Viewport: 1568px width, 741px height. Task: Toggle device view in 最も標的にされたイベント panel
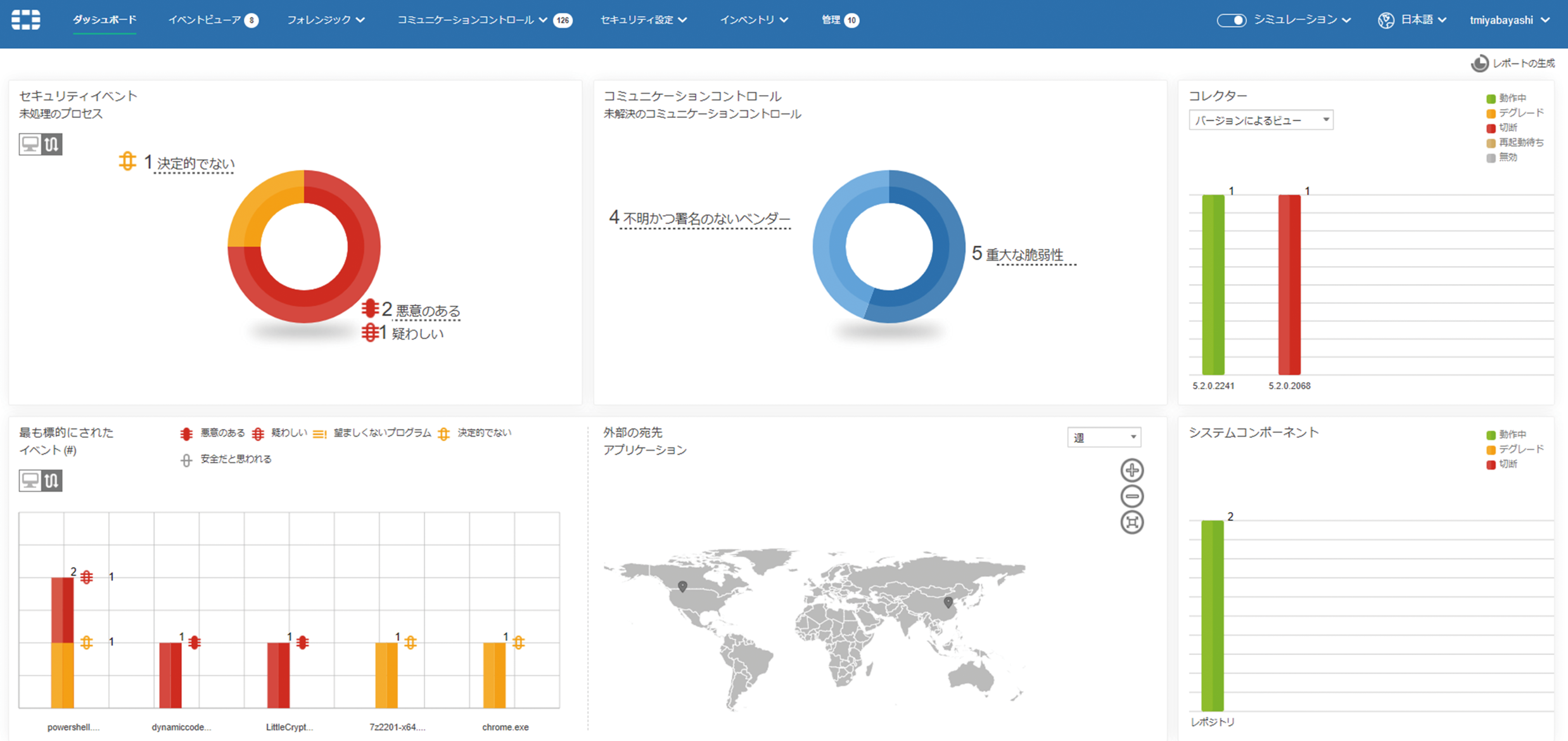tap(29, 480)
